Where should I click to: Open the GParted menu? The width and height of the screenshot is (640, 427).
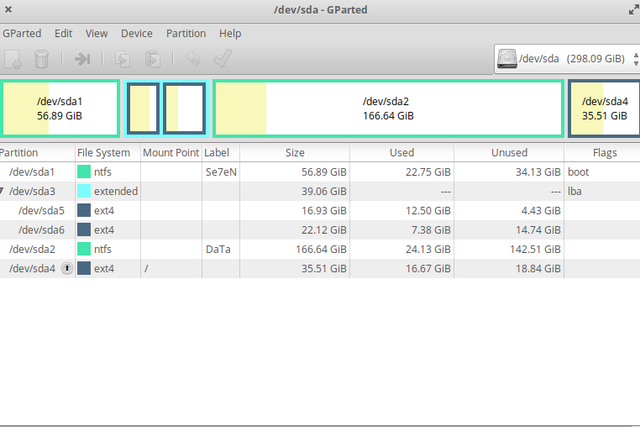pyautogui.click(x=22, y=33)
